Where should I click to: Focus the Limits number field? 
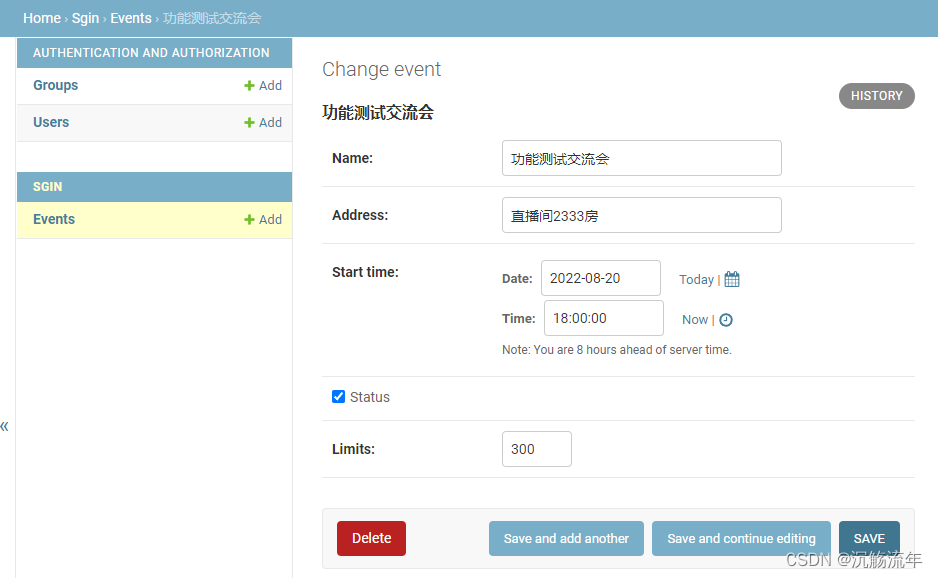coord(537,449)
